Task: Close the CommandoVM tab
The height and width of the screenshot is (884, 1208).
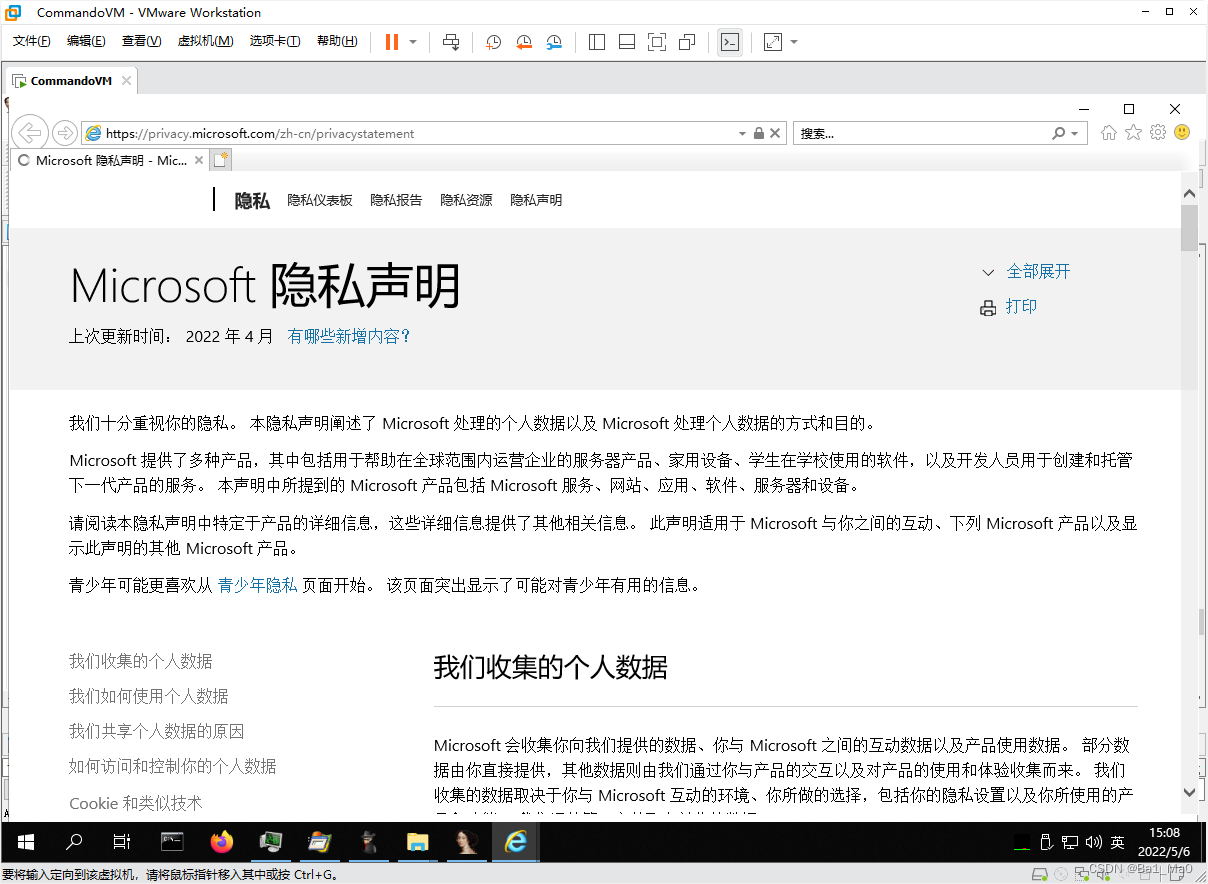Action: (126, 81)
